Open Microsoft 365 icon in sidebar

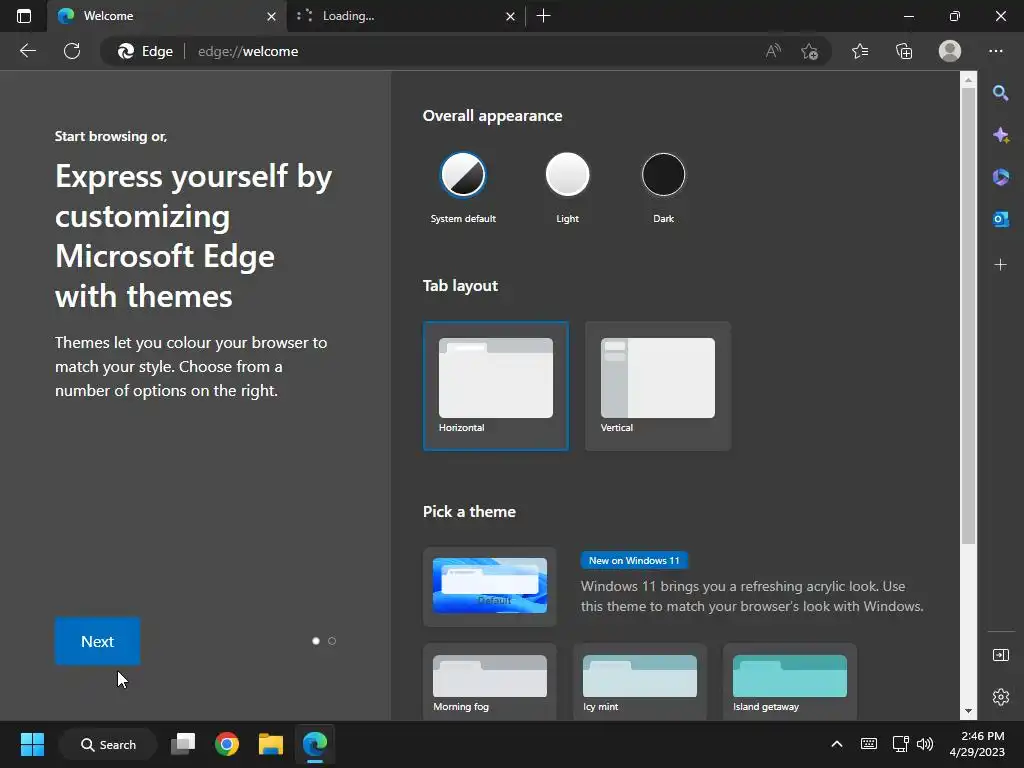point(1000,177)
